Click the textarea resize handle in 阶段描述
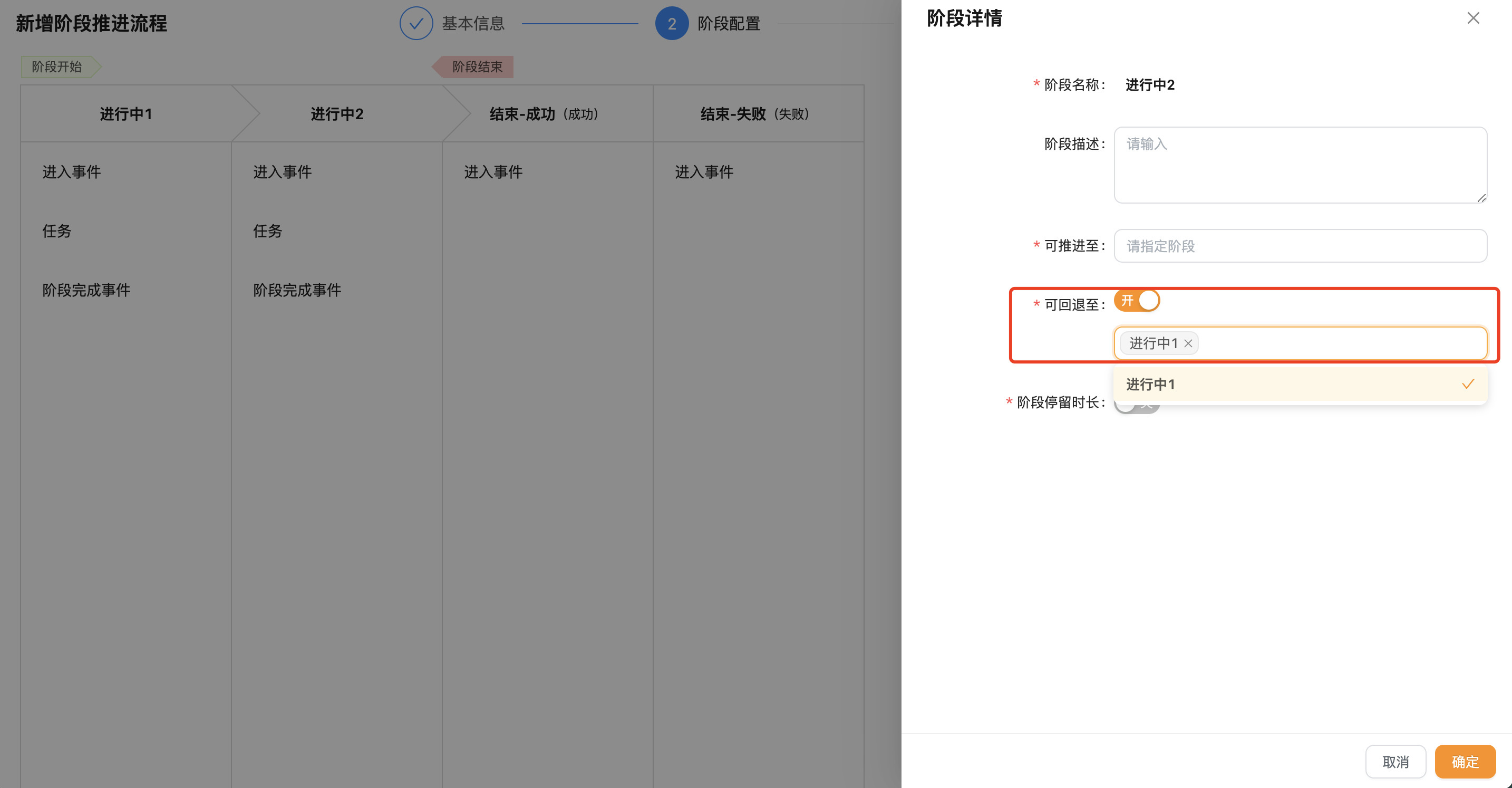1512x788 pixels. point(1481,198)
